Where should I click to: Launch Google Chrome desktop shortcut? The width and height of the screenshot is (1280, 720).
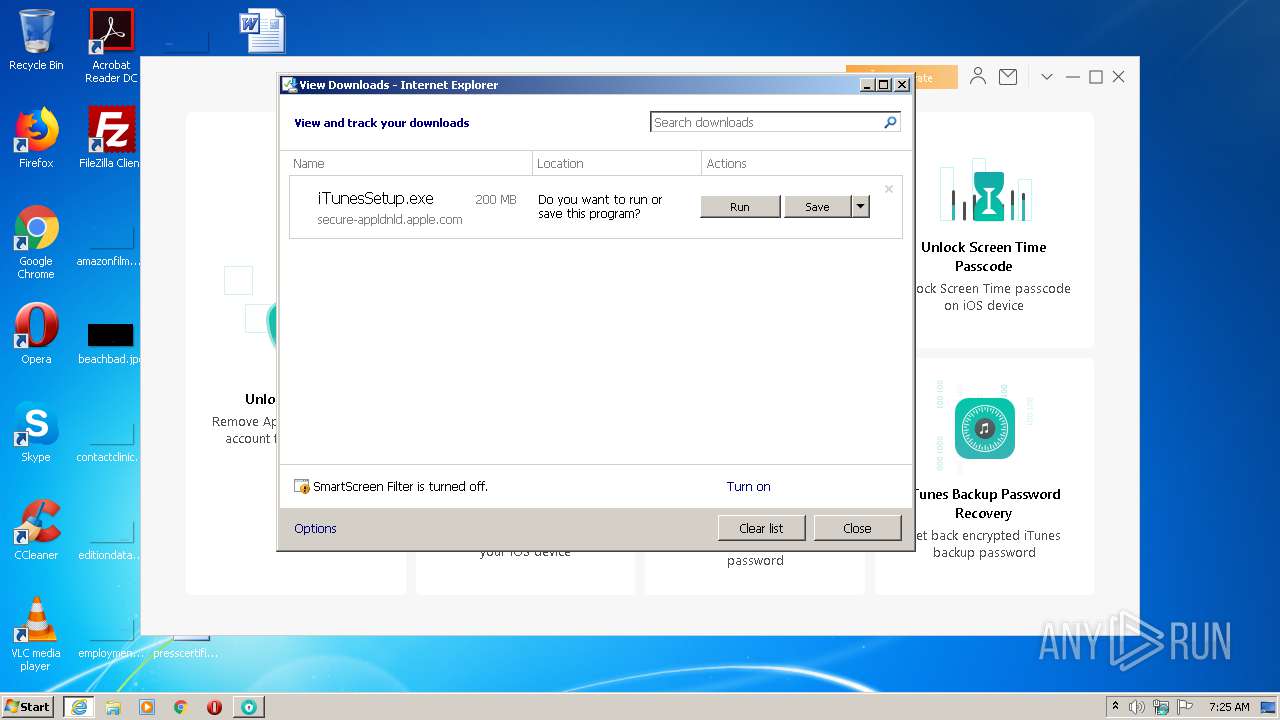pyautogui.click(x=36, y=242)
